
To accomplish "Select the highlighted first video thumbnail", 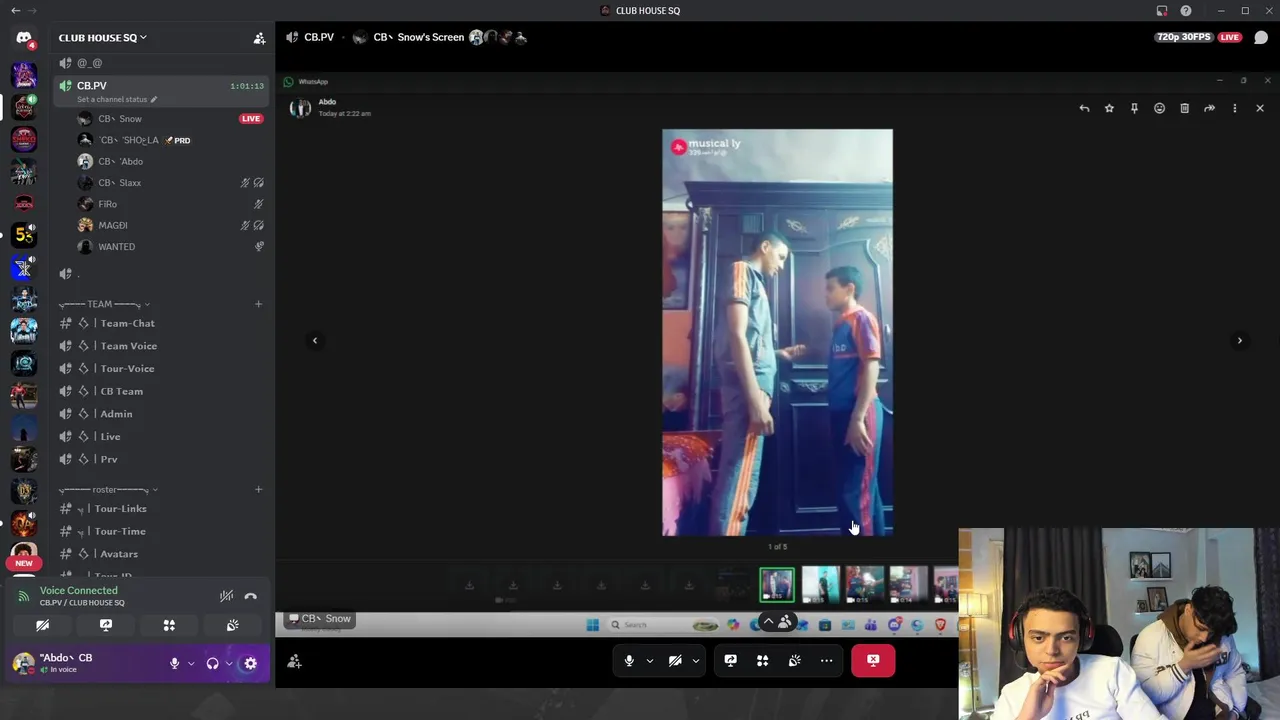I will 777,585.
